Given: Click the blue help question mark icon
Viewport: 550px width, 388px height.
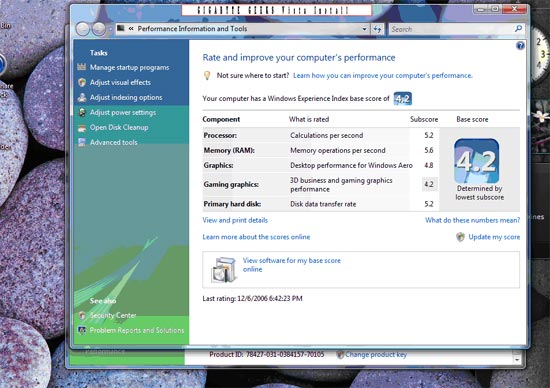Looking at the screenshot, I should pos(520,46).
